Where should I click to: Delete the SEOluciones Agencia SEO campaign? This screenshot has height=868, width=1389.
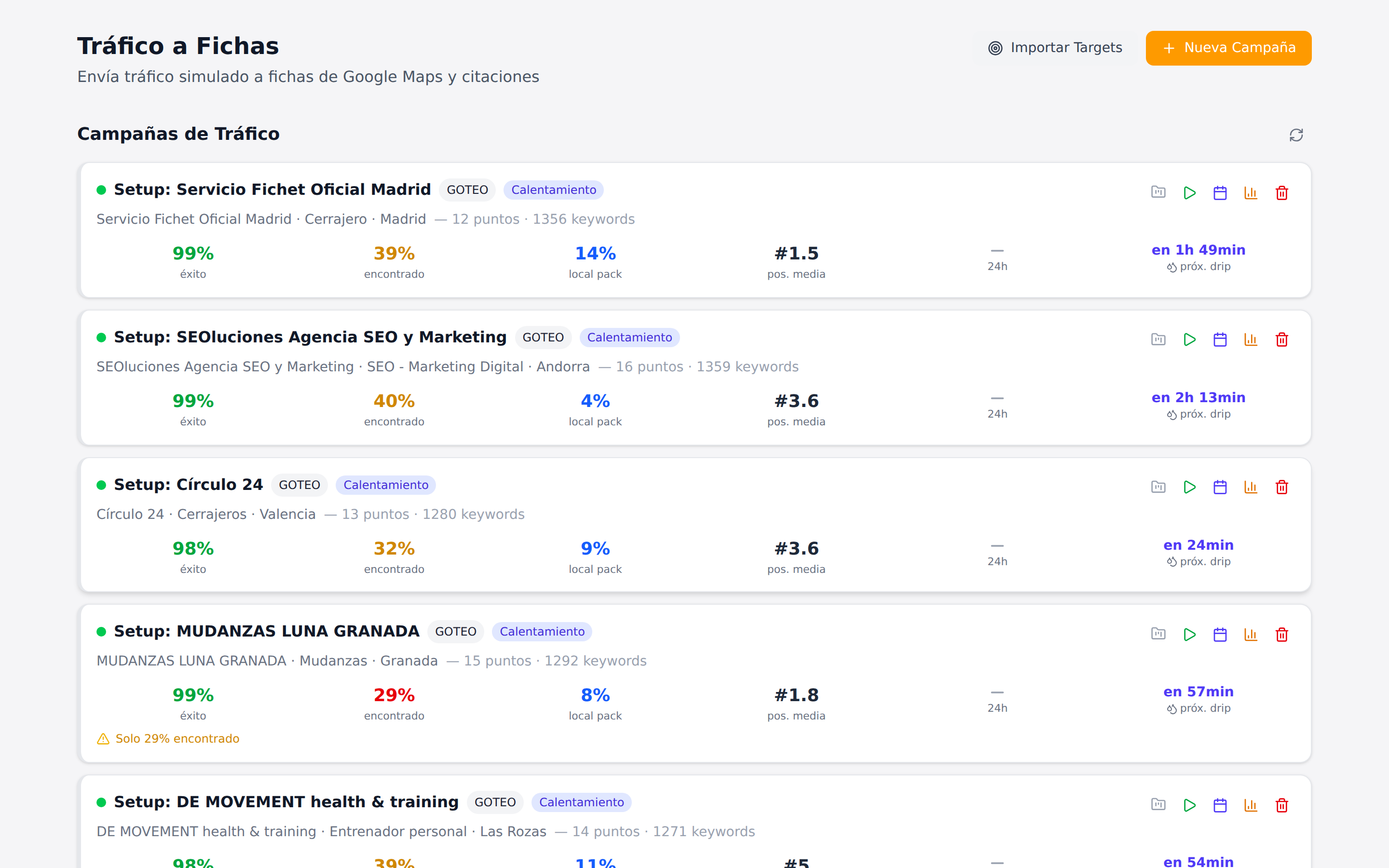[1281, 339]
